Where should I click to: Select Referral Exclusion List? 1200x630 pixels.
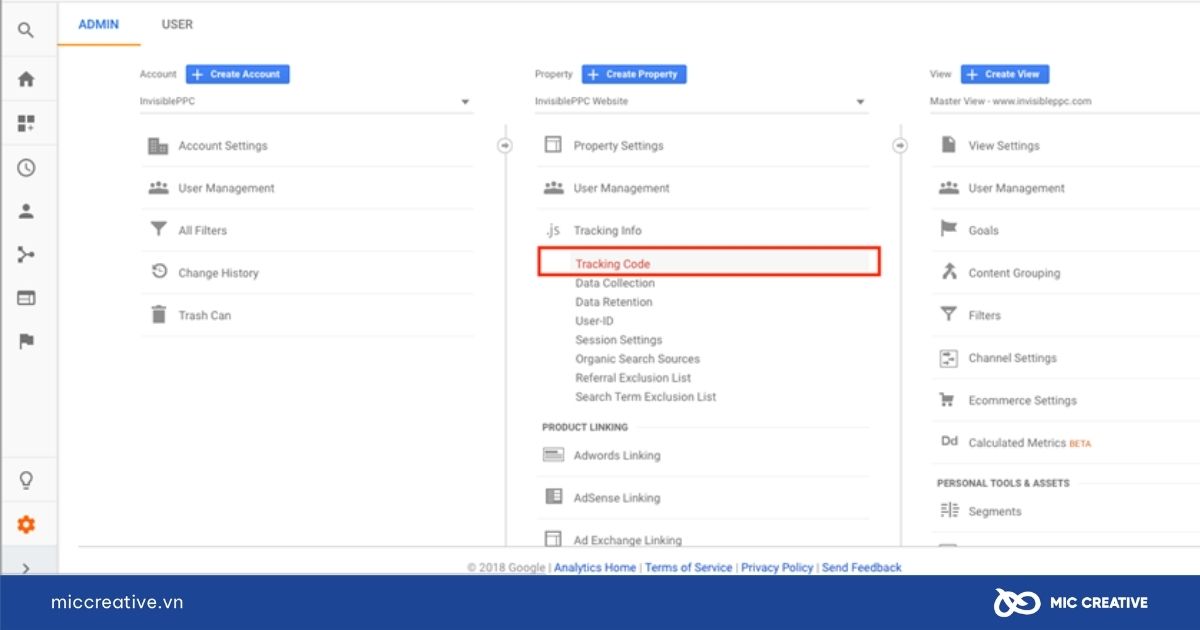[633, 378]
